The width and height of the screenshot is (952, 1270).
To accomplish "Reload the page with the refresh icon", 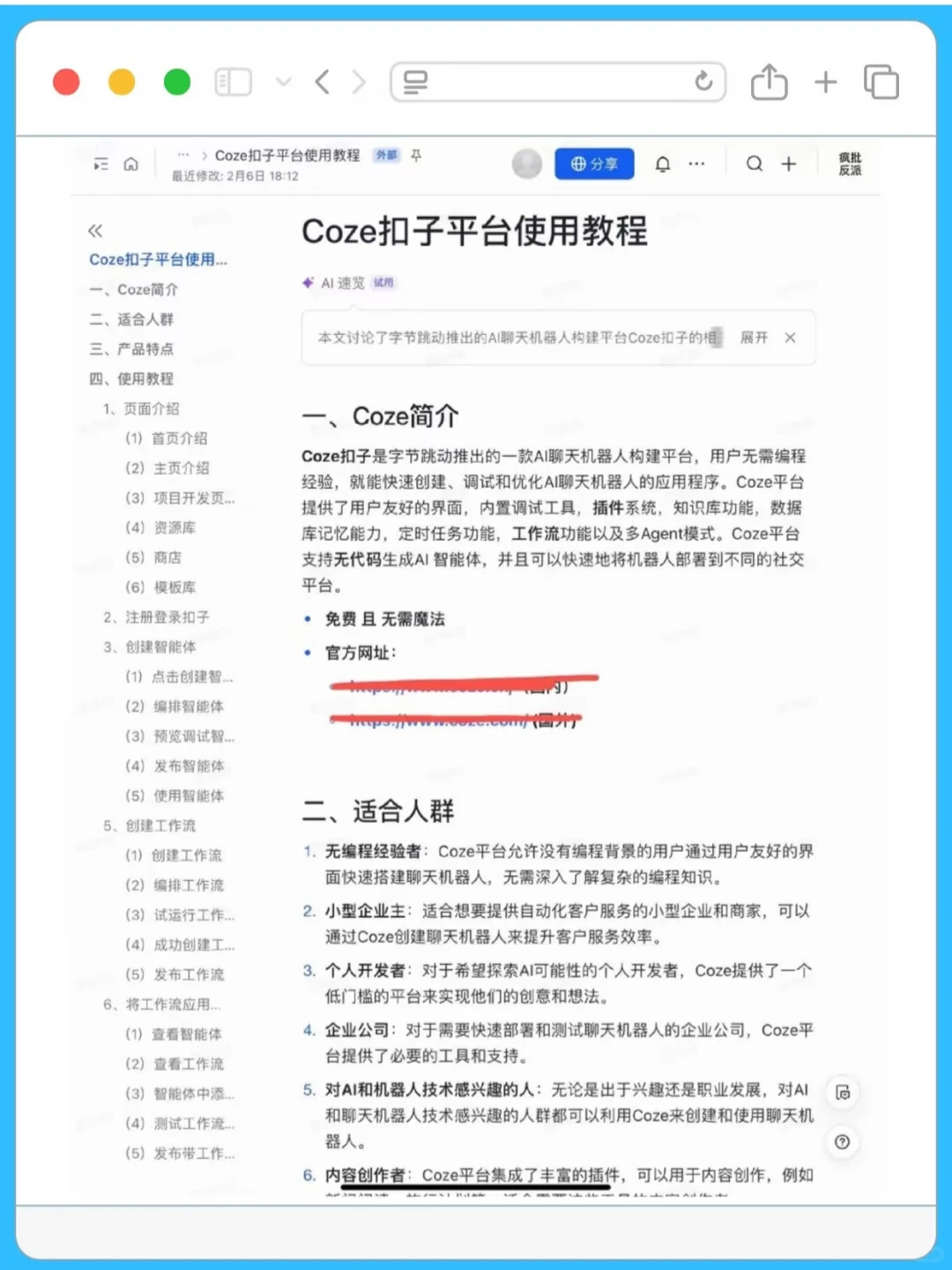I will point(703,82).
